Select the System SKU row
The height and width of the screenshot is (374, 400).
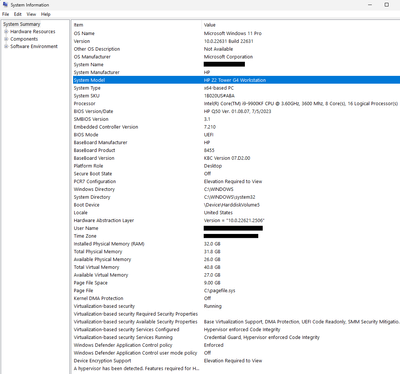pos(236,96)
